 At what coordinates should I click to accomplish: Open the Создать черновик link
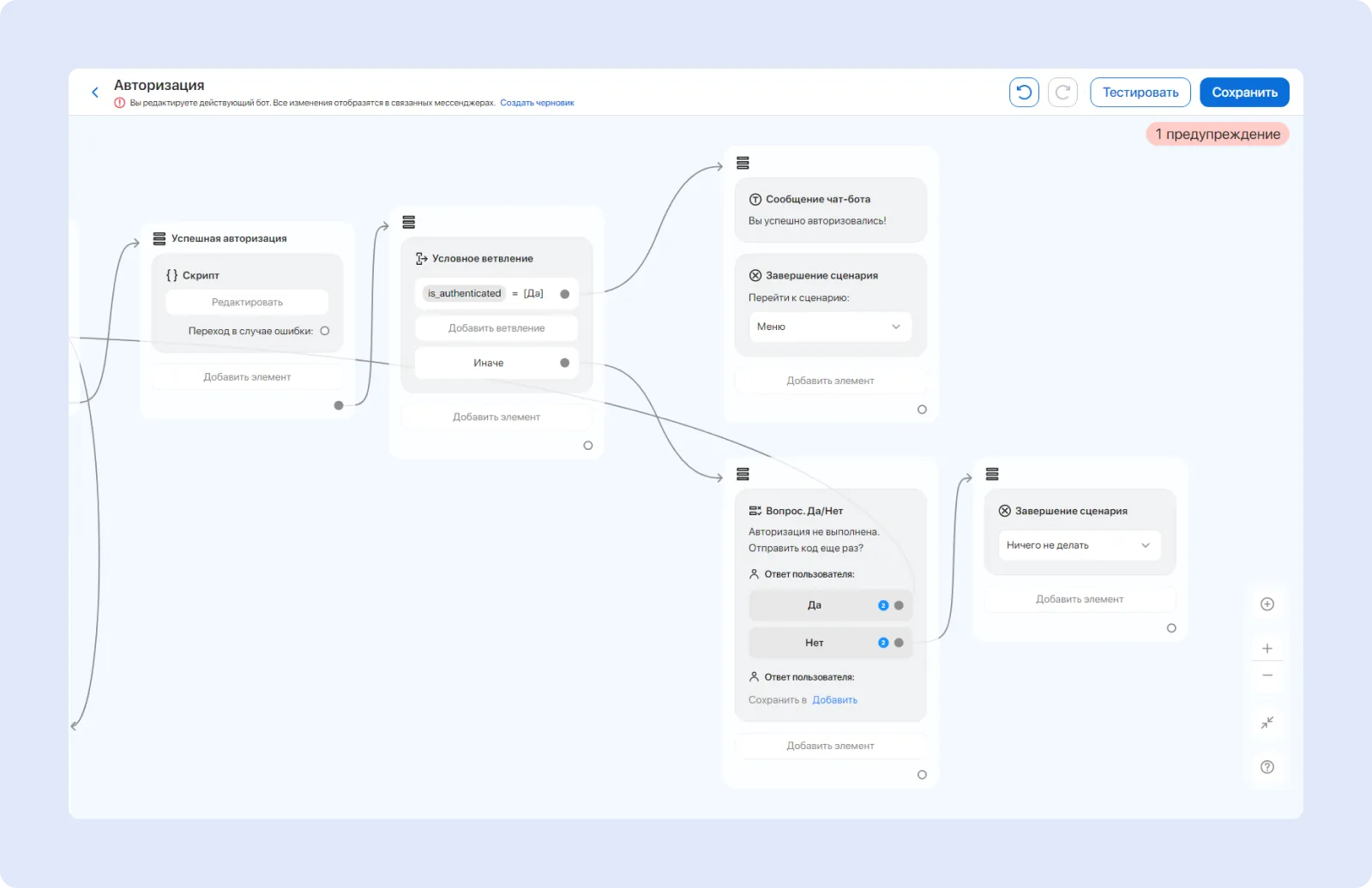(x=537, y=103)
